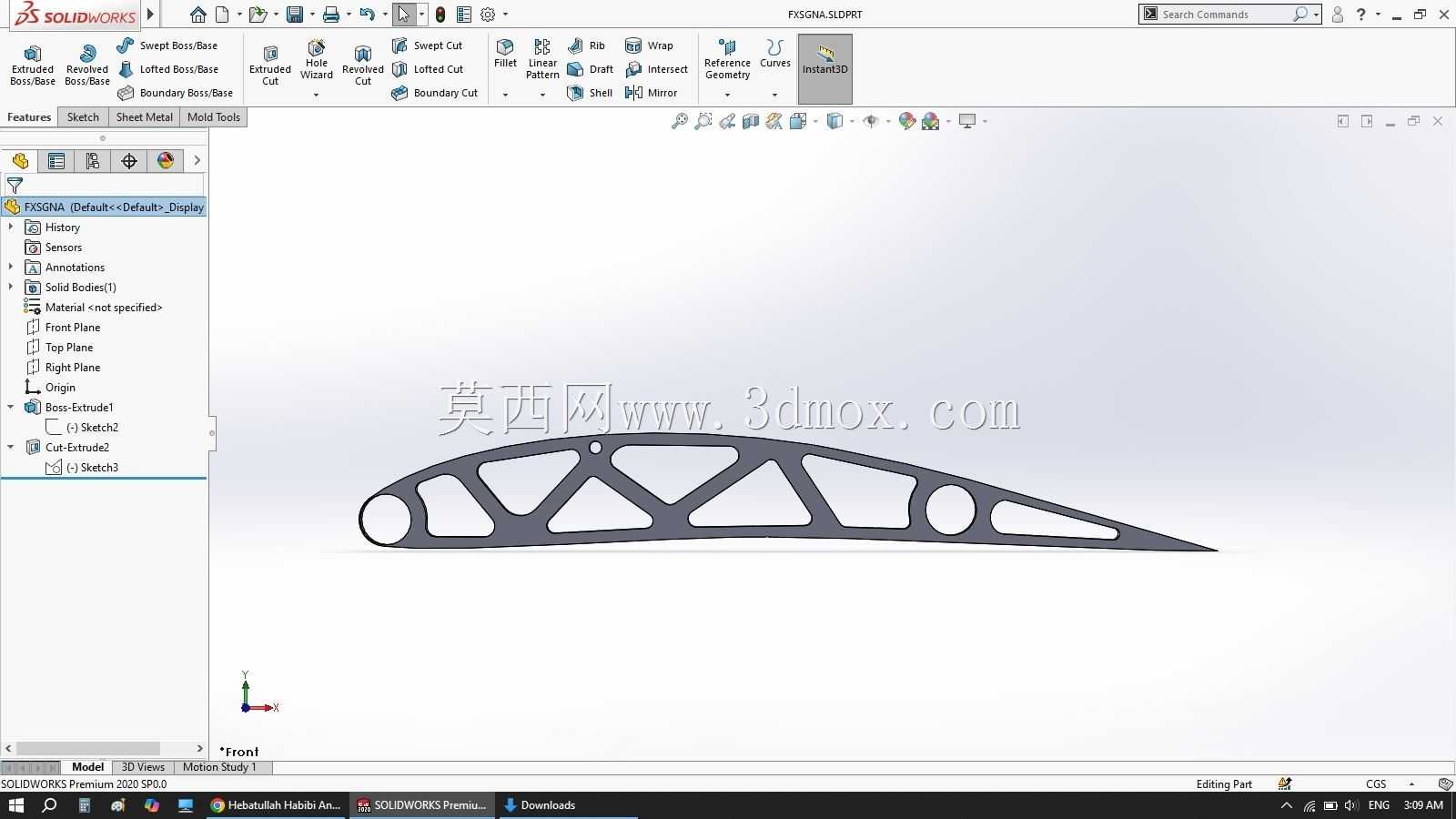1456x819 pixels.
Task: Open the Hole Wizard tool
Action: (317, 60)
